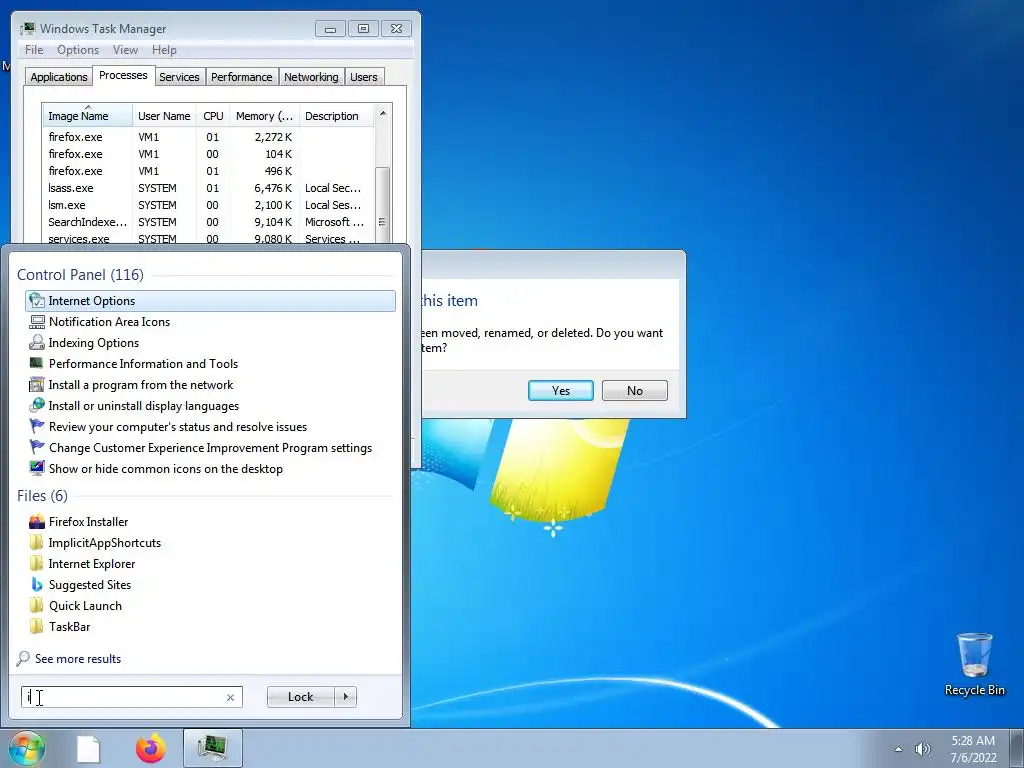
Task: Sort processes by Image Name column
Action: click(88, 116)
